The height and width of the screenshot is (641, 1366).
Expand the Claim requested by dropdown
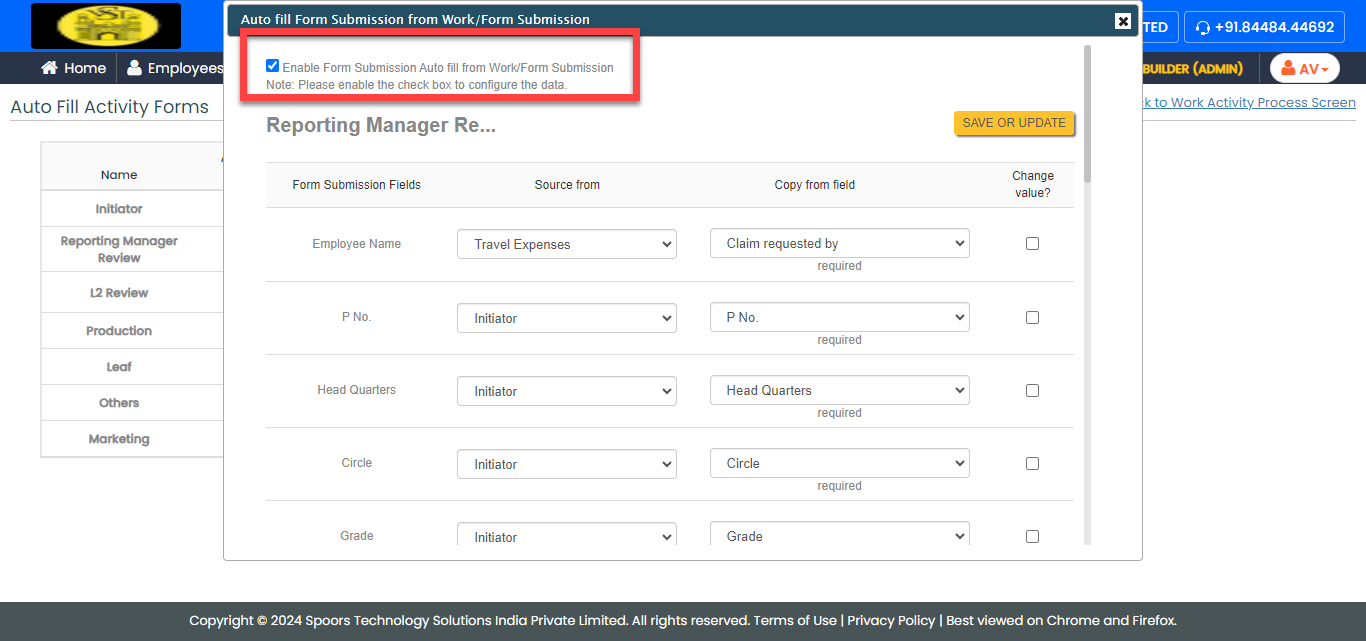point(839,243)
